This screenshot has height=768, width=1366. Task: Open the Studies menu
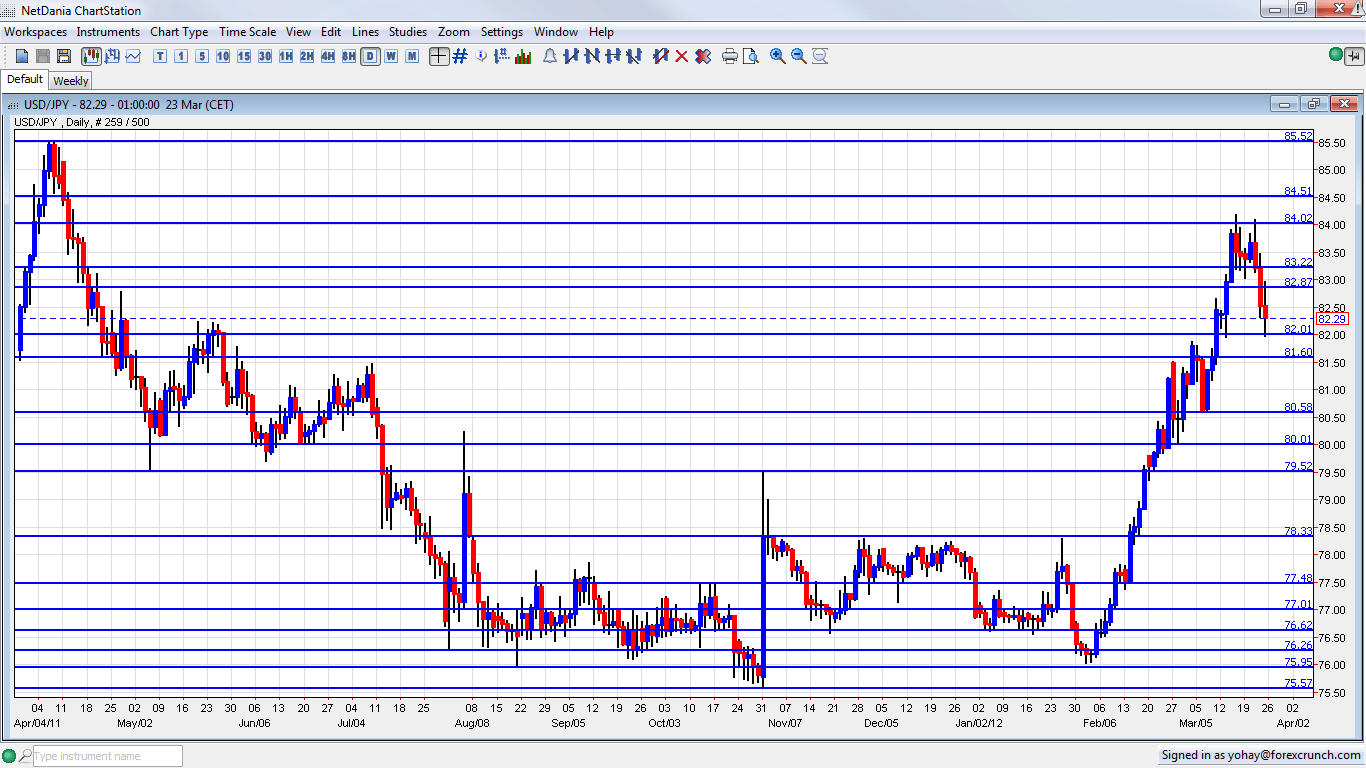click(408, 31)
